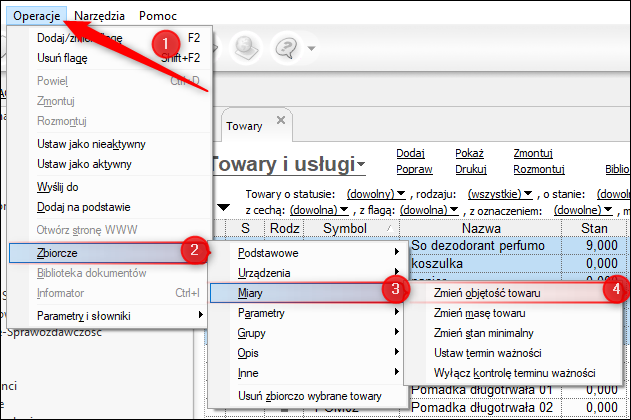Switch to the Towary tab

pos(244,126)
